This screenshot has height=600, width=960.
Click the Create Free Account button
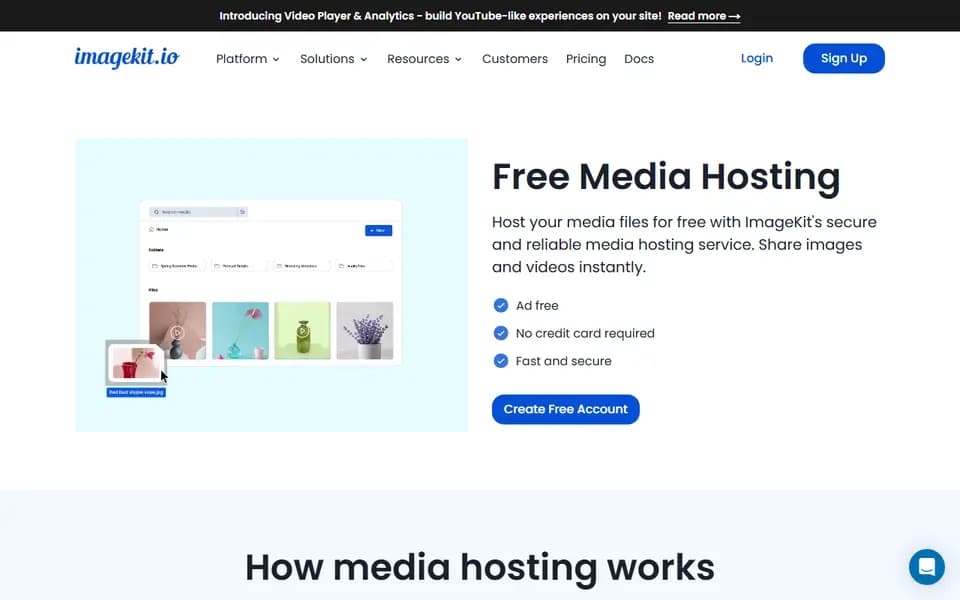pos(566,409)
